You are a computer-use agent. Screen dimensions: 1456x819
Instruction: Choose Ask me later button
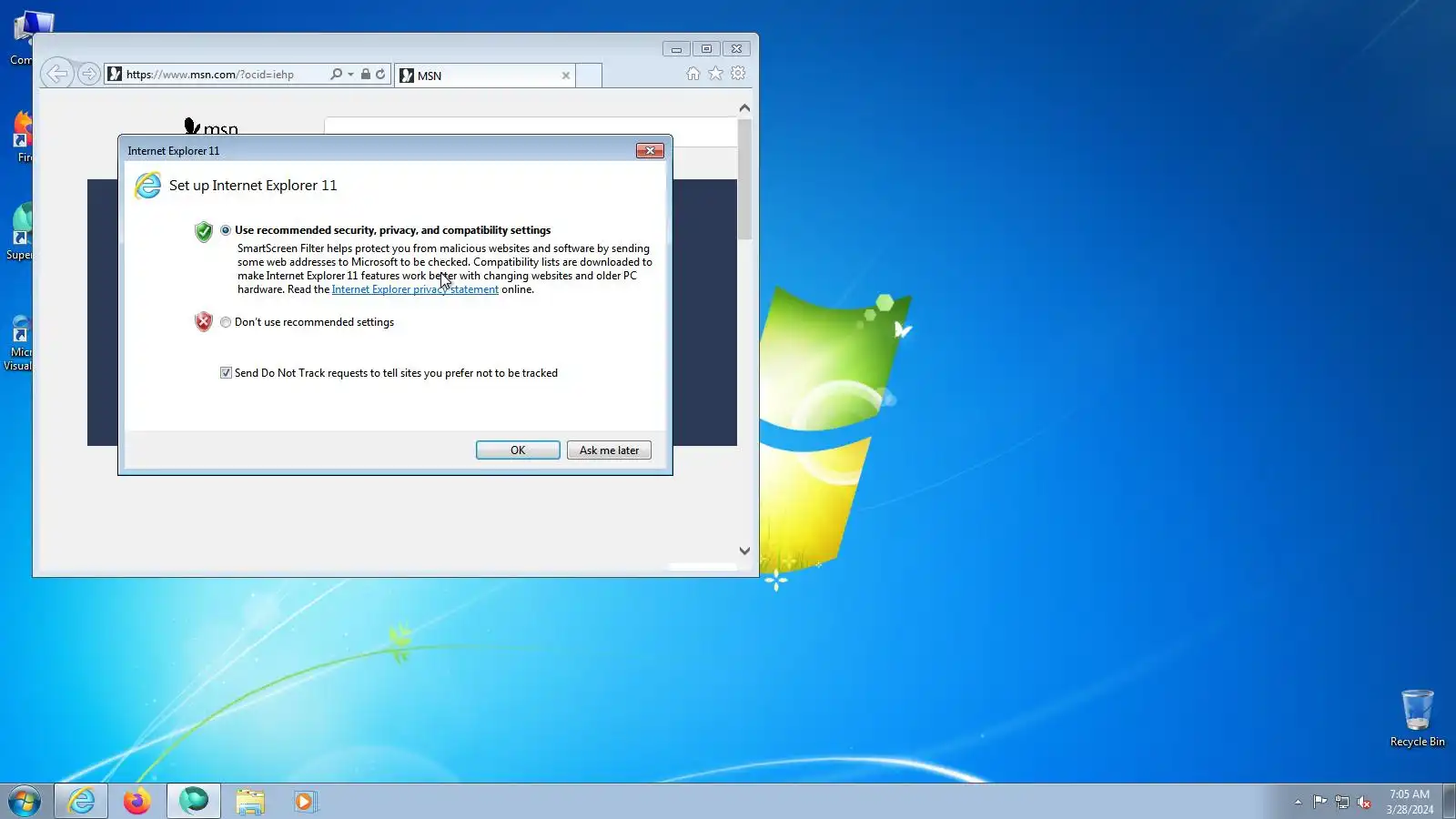609,450
